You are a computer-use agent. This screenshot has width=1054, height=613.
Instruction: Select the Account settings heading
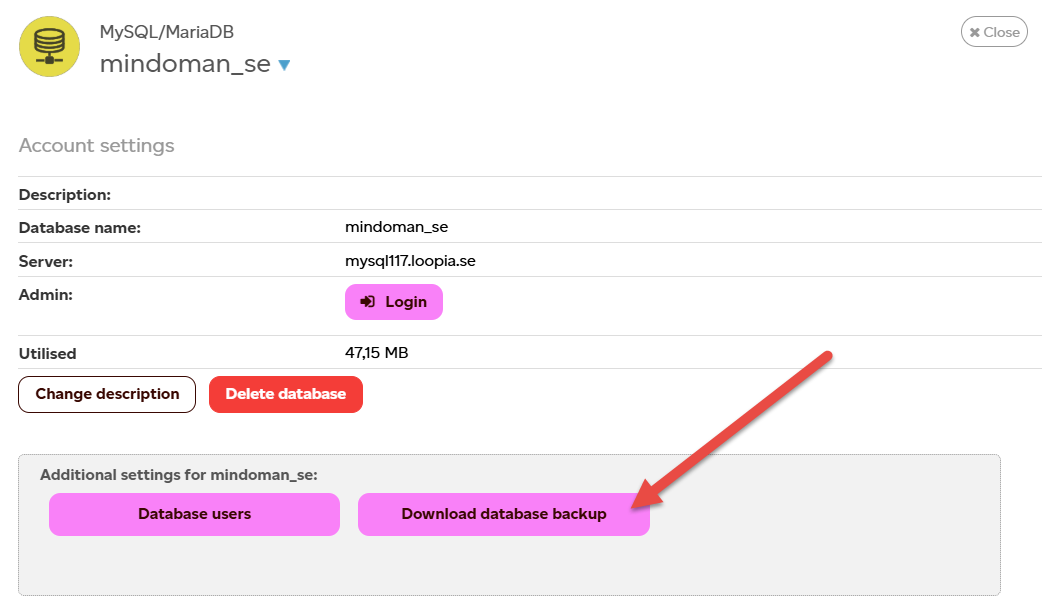[x=97, y=146]
